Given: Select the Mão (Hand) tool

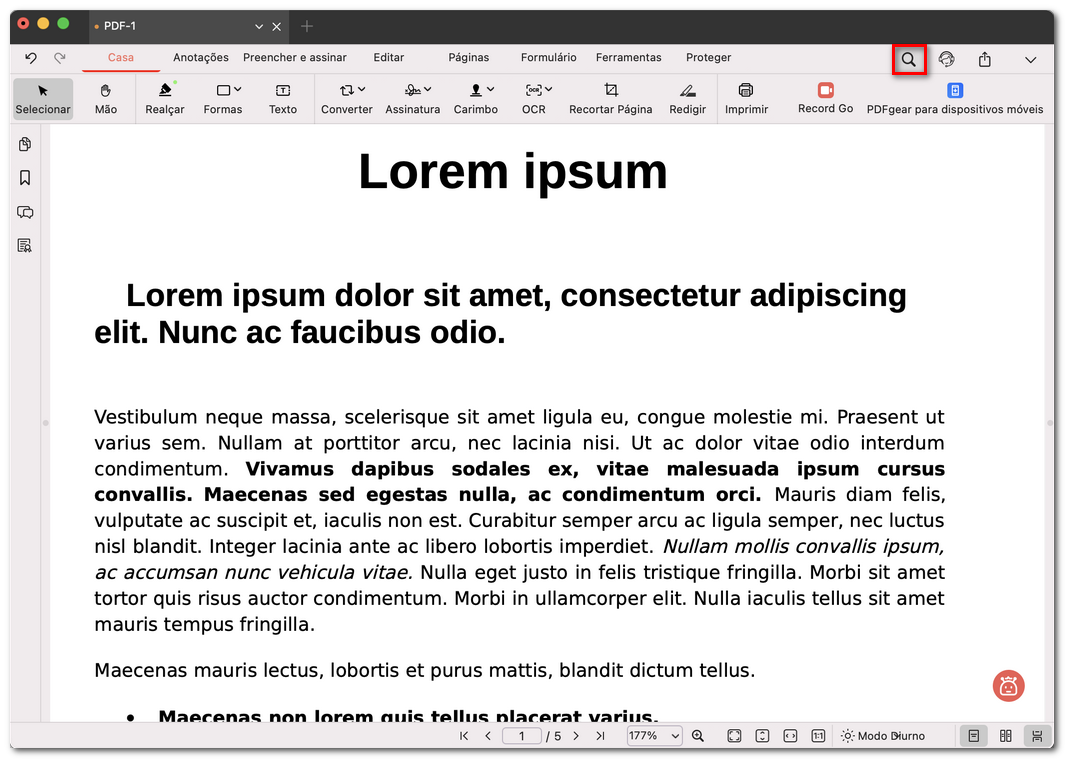Looking at the screenshot, I should tap(106, 98).
